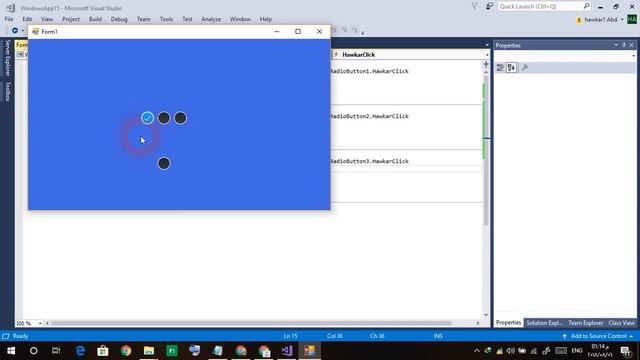
Task: Toggle the Properties panel auto-hide pin
Action: coord(624,45)
